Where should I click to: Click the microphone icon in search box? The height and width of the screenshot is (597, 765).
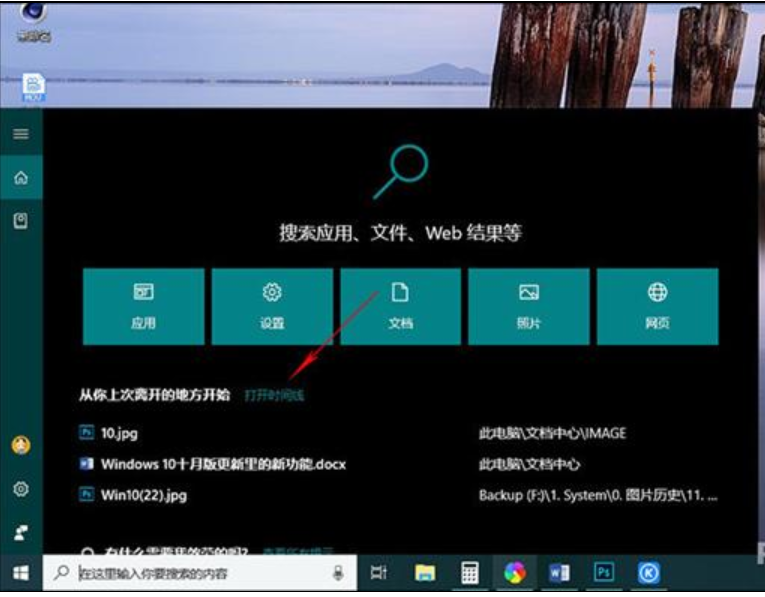[x=339, y=573]
